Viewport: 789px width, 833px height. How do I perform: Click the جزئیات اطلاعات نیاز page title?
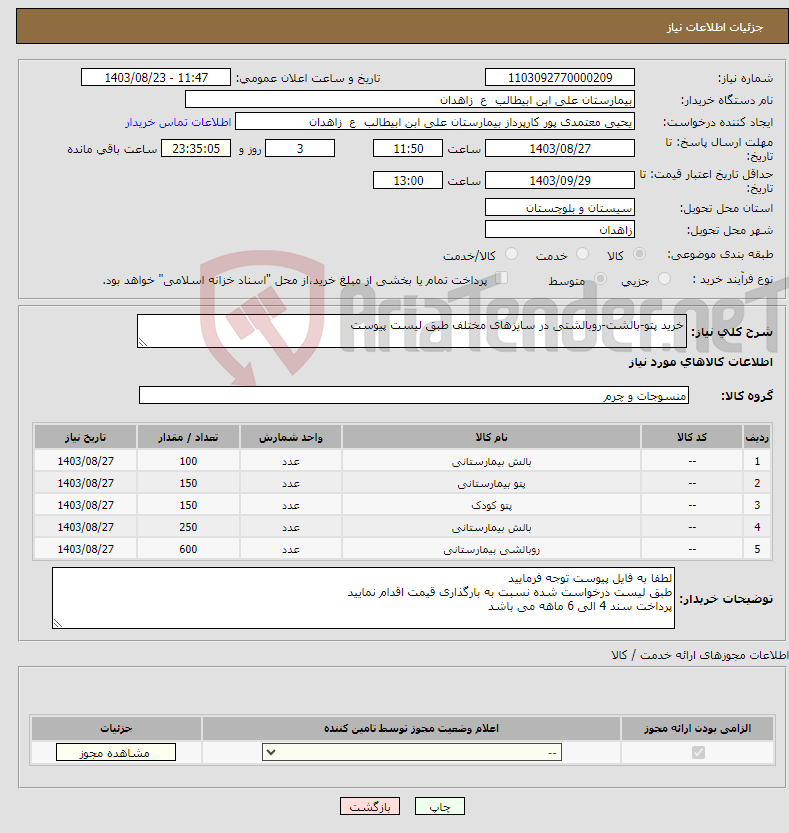click(715, 27)
